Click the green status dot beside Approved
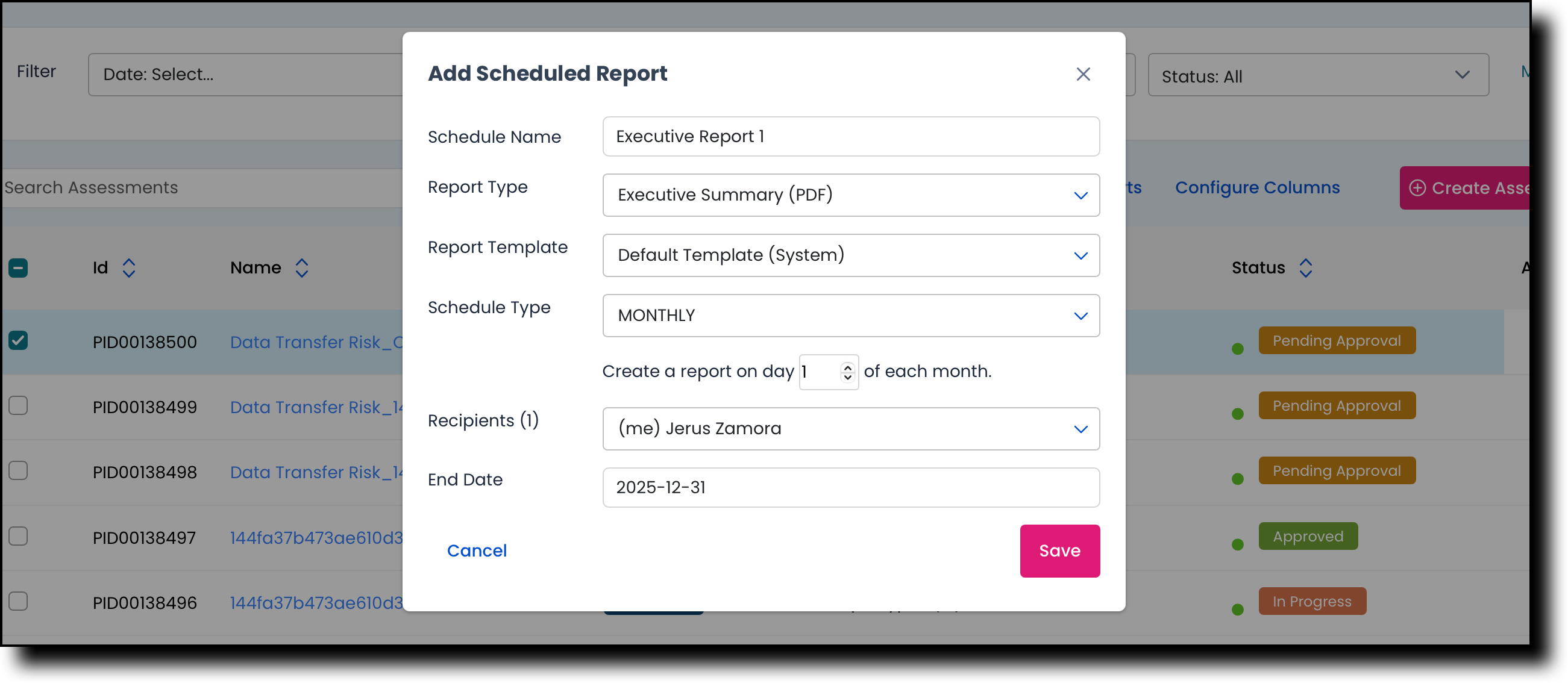 click(x=1237, y=544)
